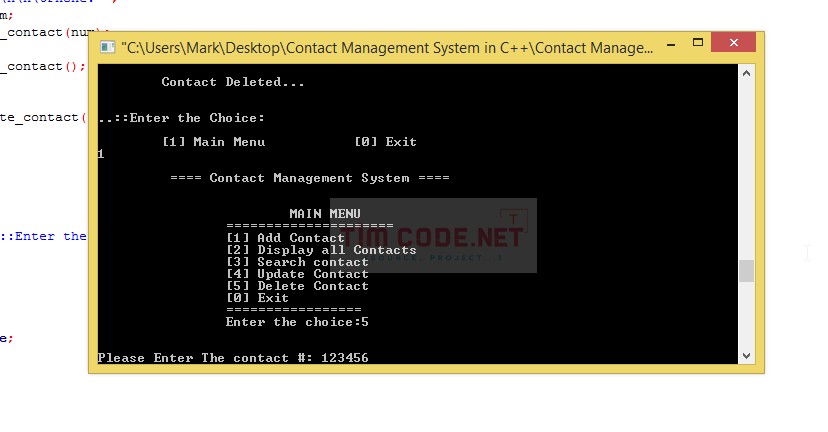The height and width of the screenshot is (432, 828).
Task: Close the Contact Management console window
Action: (733, 42)
